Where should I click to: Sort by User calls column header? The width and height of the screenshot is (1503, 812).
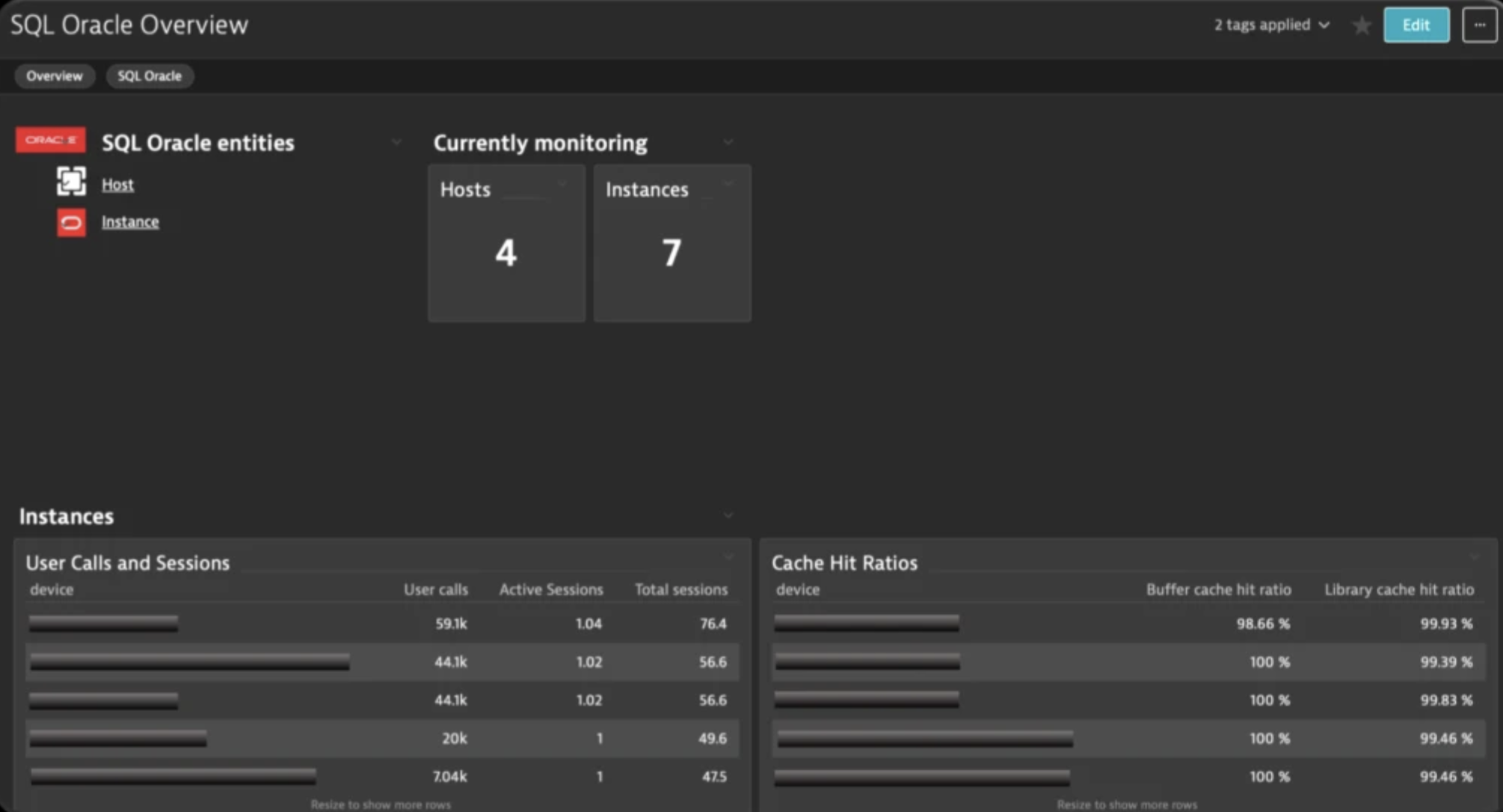coord(435,590)
